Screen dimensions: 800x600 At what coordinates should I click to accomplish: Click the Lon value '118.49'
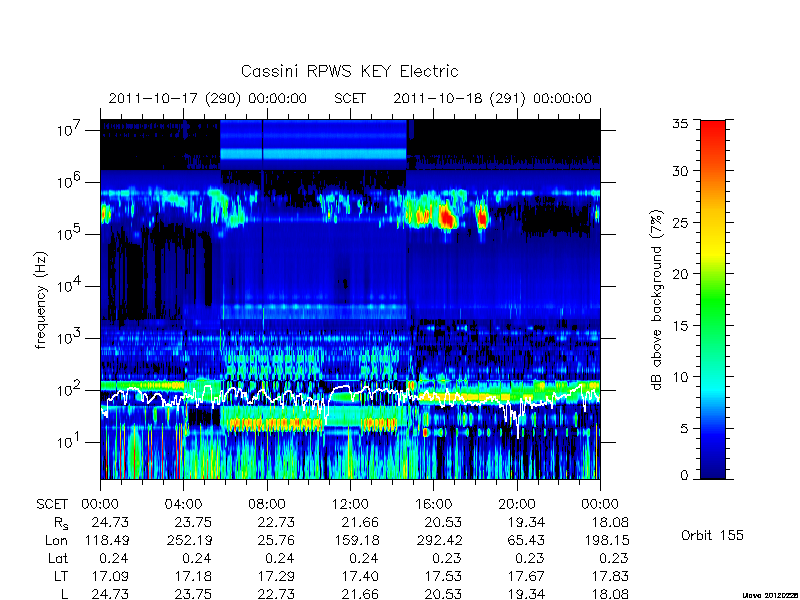click(106, 540)
